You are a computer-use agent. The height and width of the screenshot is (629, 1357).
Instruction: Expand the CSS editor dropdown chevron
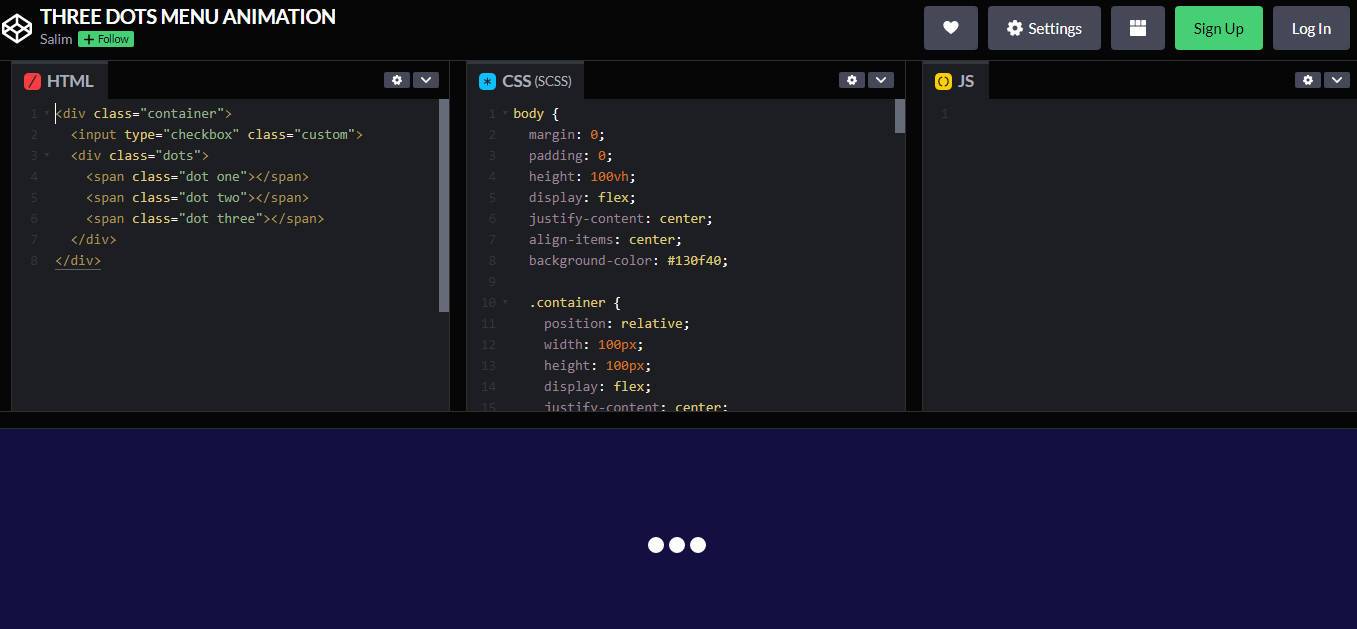point(881,80)
